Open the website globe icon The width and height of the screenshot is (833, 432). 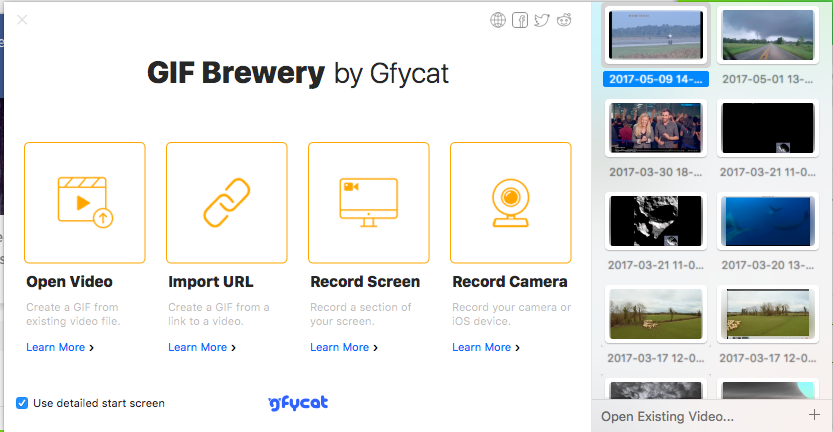[498, 20]
